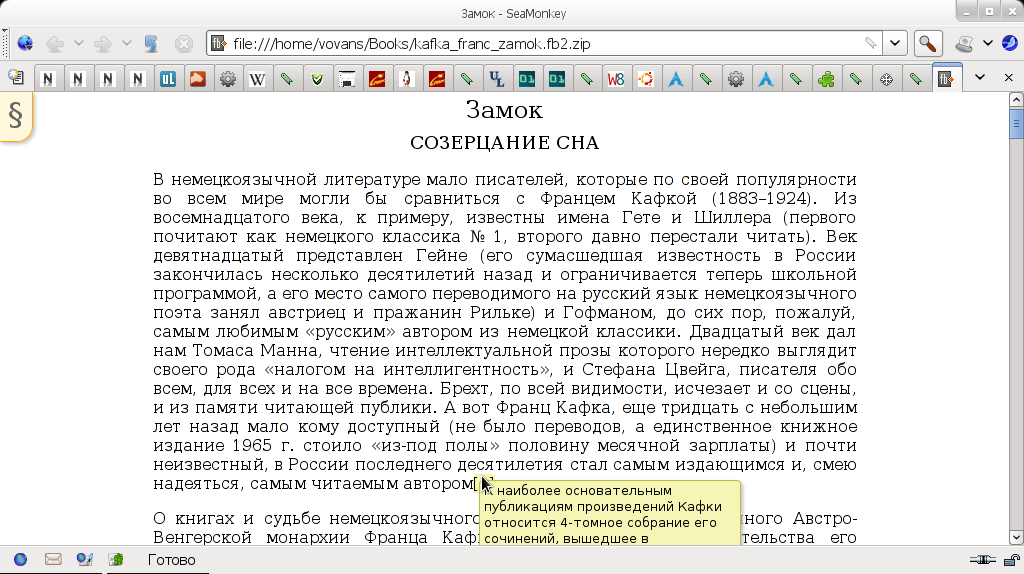The height and width of the screenshot is (574, 1024).
Task: Switch to the green puzzle piece tab
Action: pos(826,78)
